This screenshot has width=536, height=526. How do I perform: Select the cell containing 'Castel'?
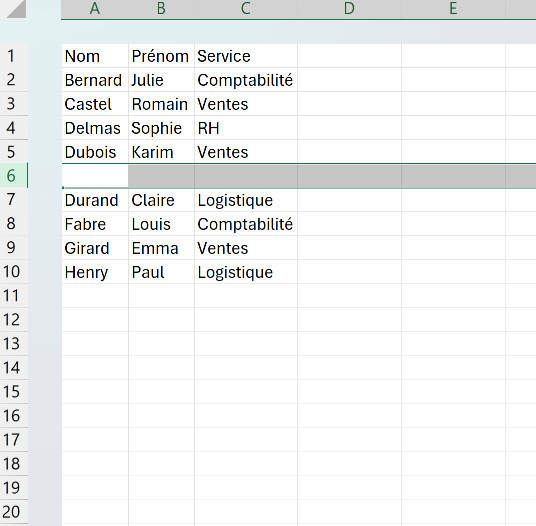click(x=95, y=104)
